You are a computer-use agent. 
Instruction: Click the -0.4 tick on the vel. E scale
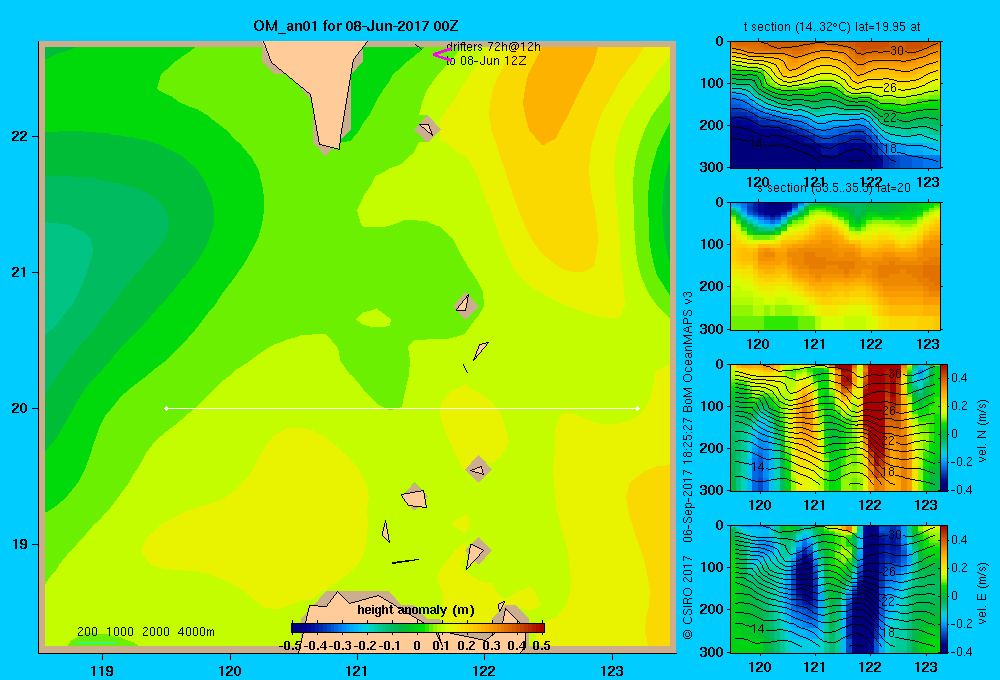click(x=962, y=651)
